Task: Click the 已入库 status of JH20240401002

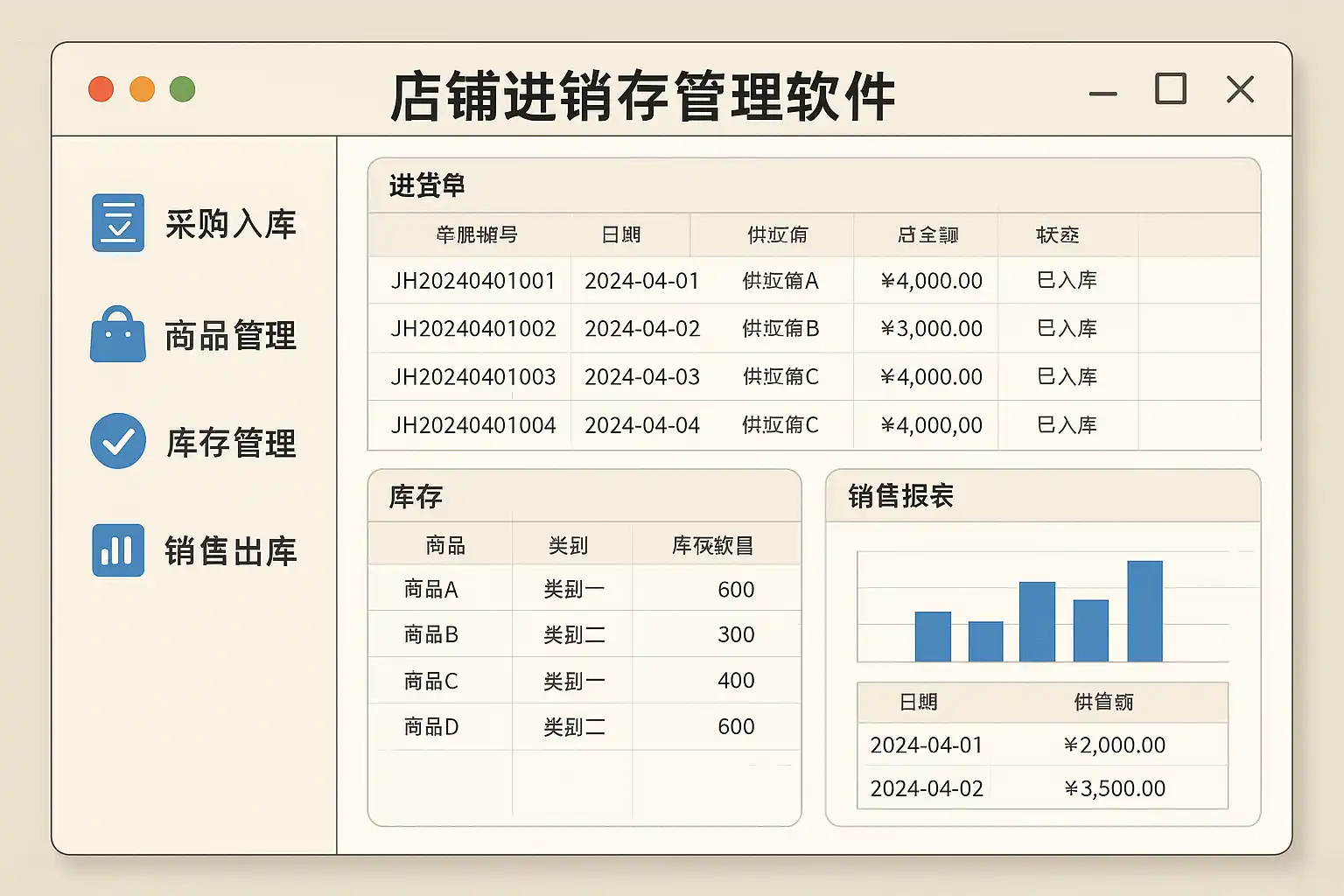Action: pyautogui.click(x=1067, y=329)
